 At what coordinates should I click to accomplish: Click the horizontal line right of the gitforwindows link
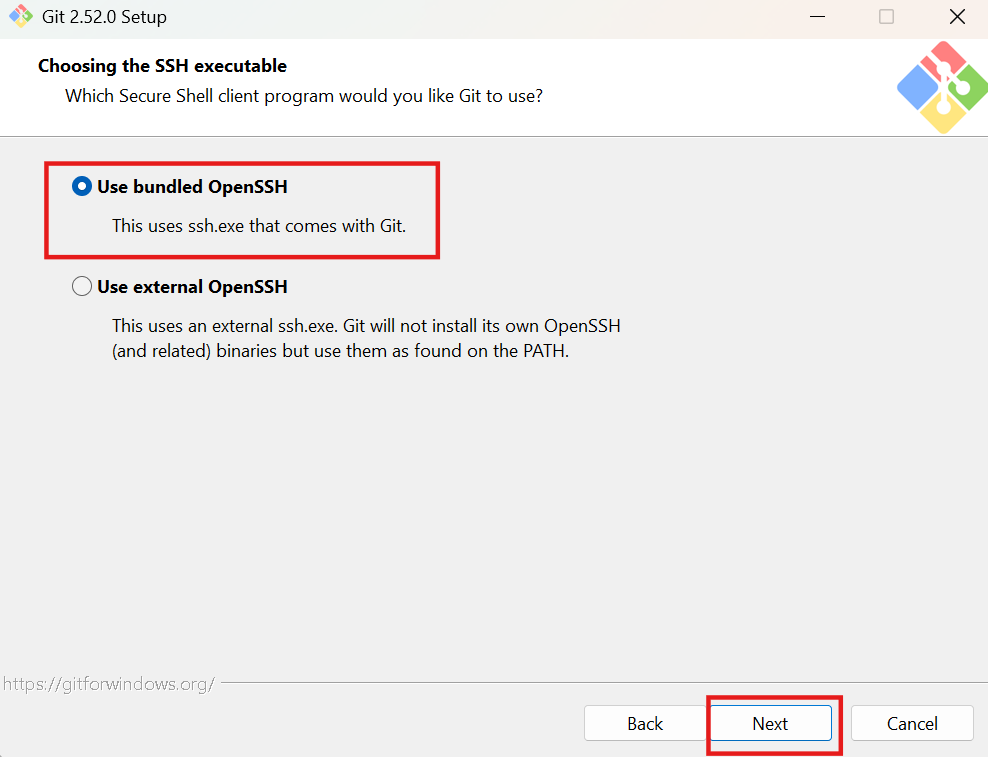tap(604, 682)
